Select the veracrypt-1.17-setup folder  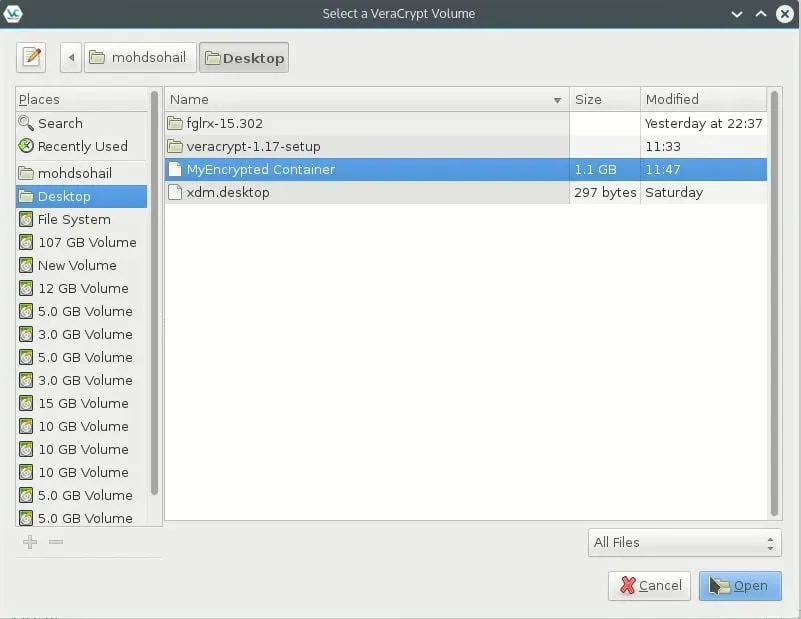(x=466, y=146)
